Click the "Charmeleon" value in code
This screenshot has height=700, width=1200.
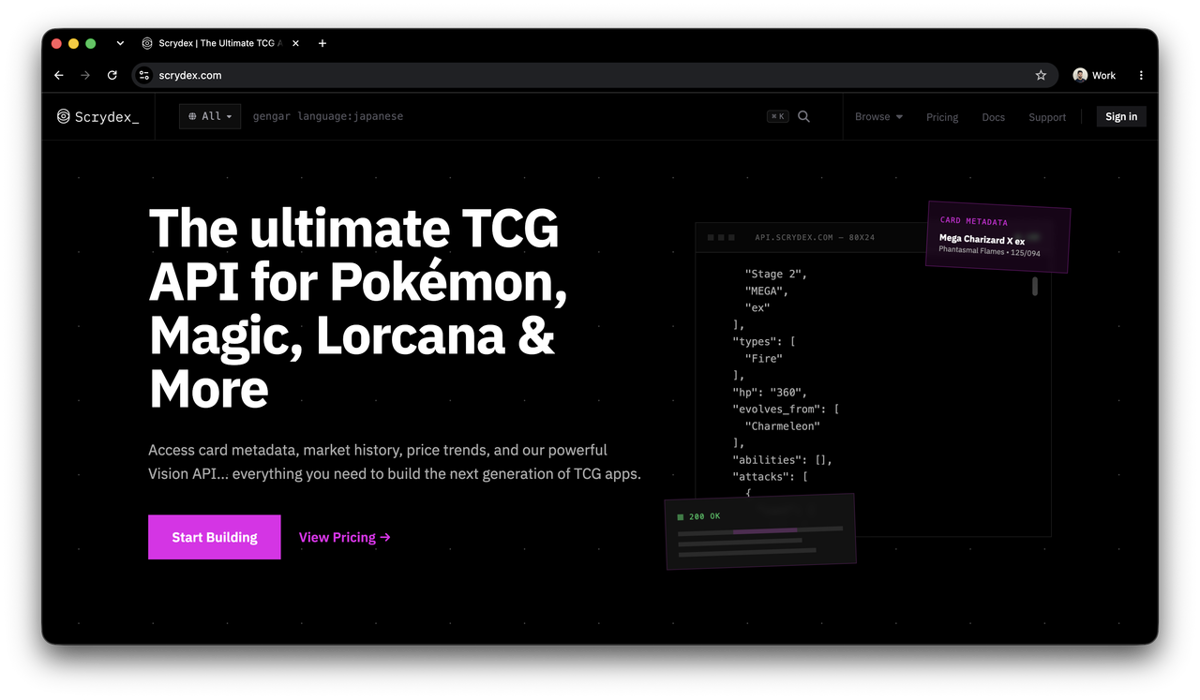click(x=783, y=426)
